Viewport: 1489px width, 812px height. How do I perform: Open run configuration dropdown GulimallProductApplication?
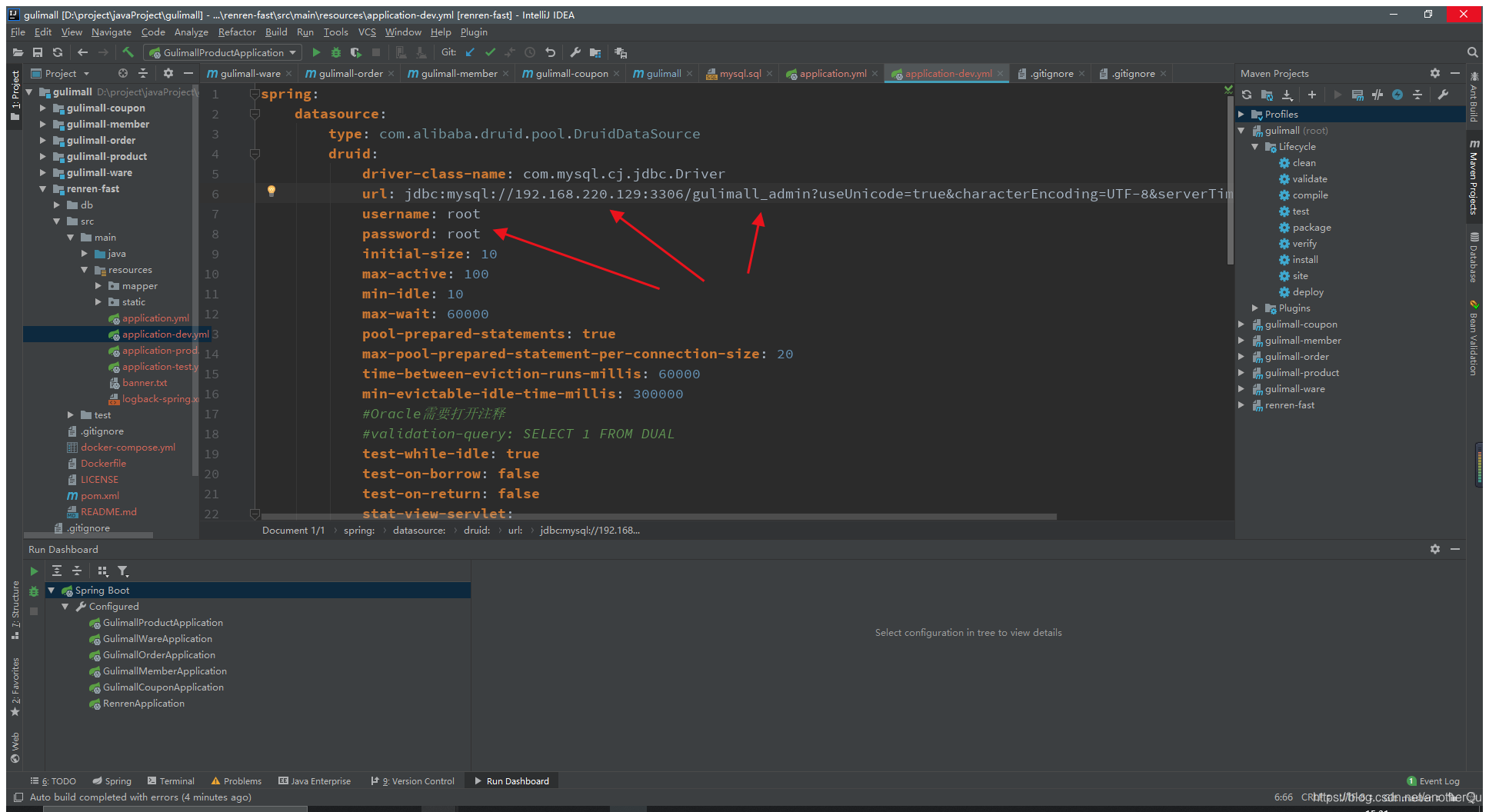223,52
